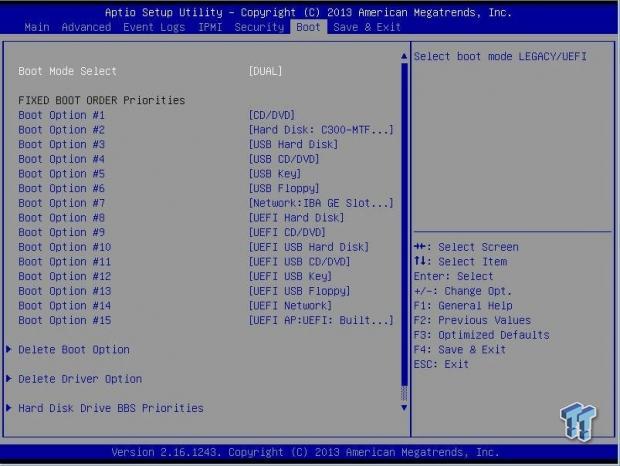Select the Boot tab
Image resolution: width=620 pixels, height=466 pixels.
pyautogui.click(x=308, y=27)
